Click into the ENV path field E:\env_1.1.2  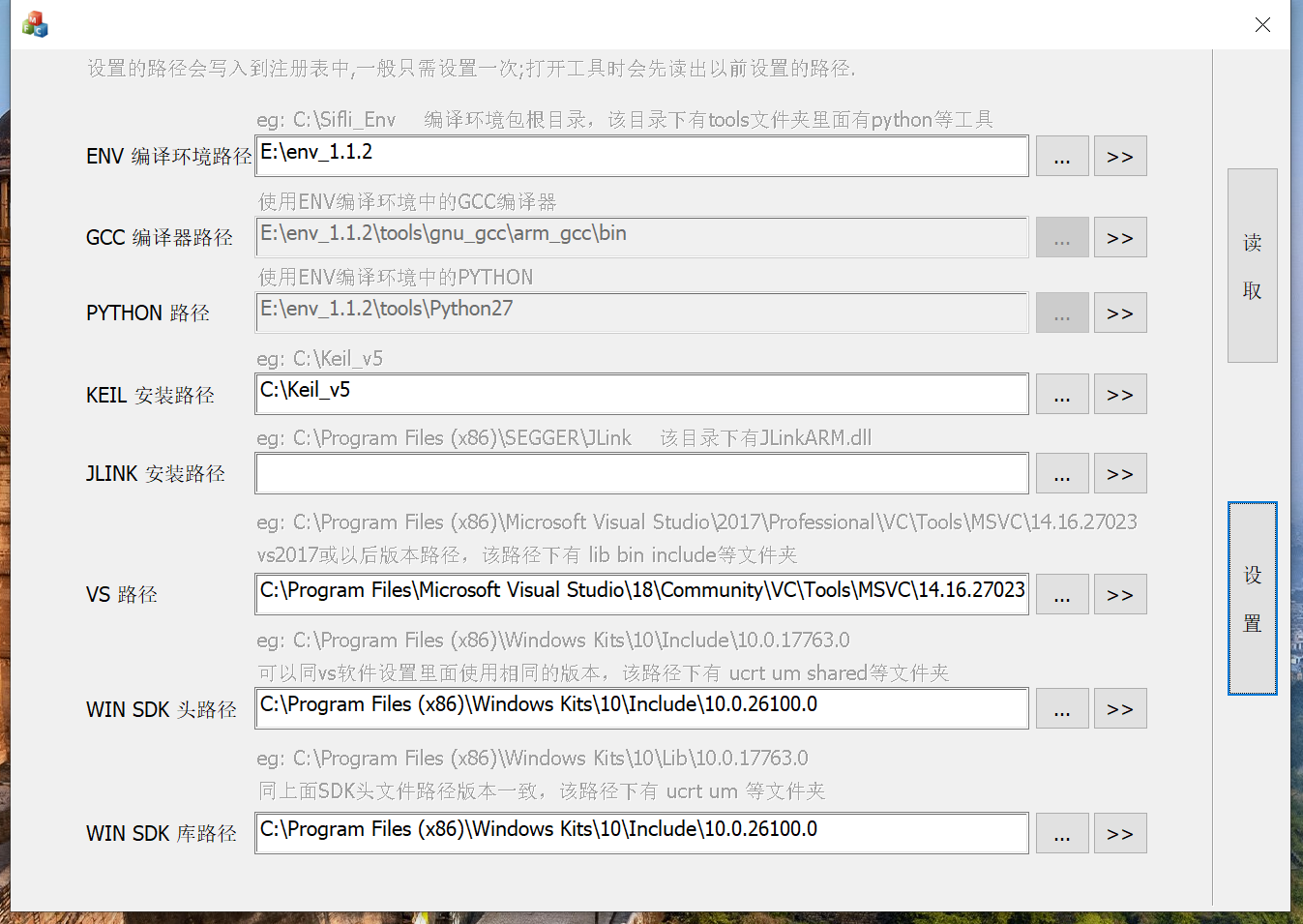tap(642, 157)
